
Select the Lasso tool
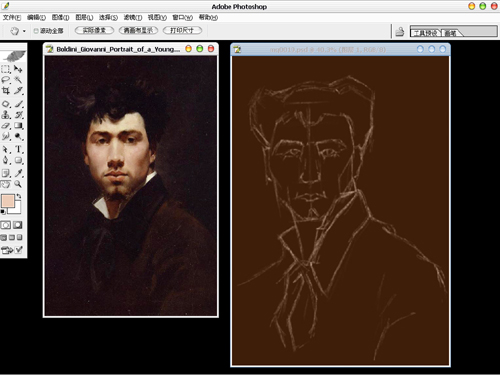6,80
